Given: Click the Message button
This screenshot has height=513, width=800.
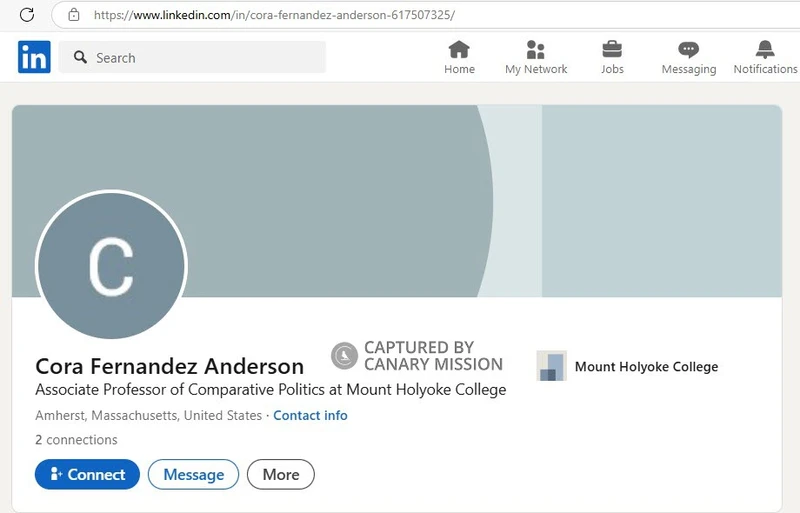Looking at the screenshot, I should point(193,474).
